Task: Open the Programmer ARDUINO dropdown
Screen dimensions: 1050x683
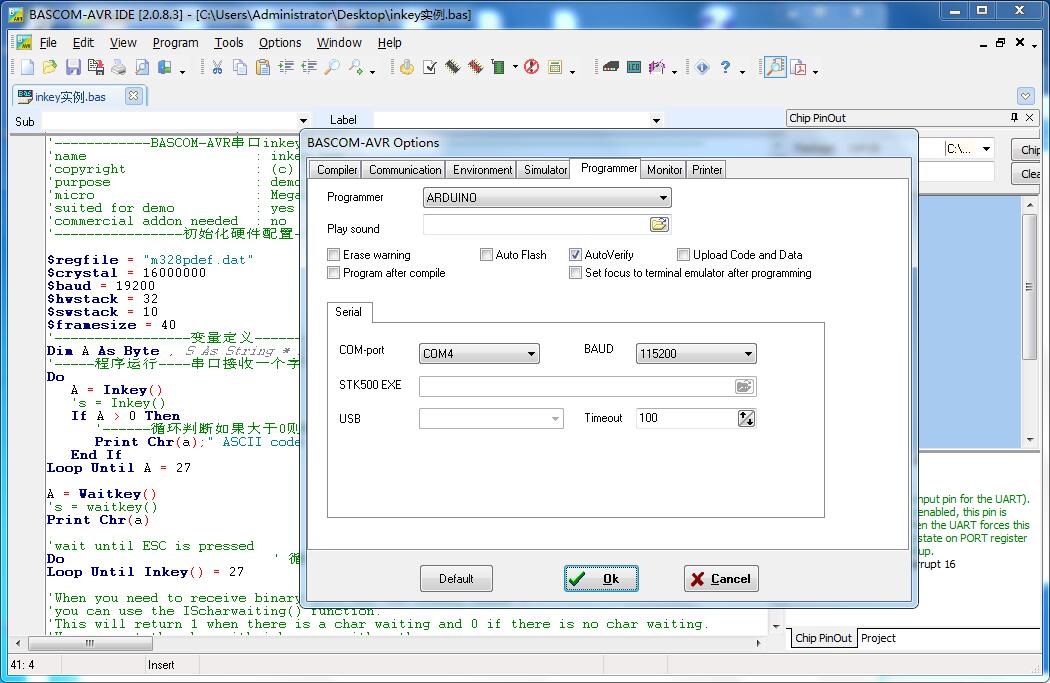Action: [x=547, y=198]
